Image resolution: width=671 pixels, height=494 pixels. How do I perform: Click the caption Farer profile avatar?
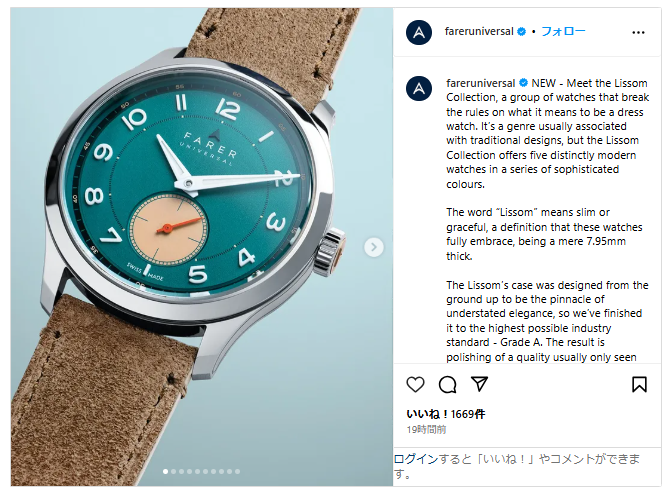(x=419, y=88)
